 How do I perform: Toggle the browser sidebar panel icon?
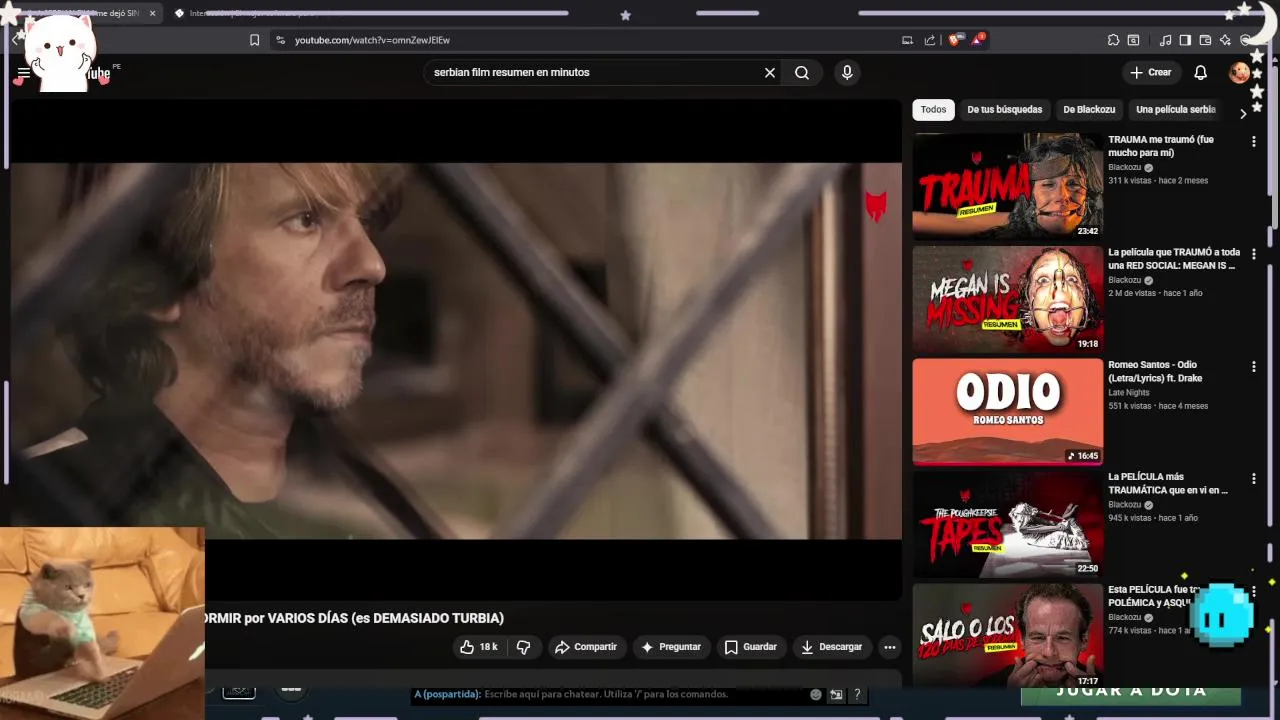coord(1185,40)
